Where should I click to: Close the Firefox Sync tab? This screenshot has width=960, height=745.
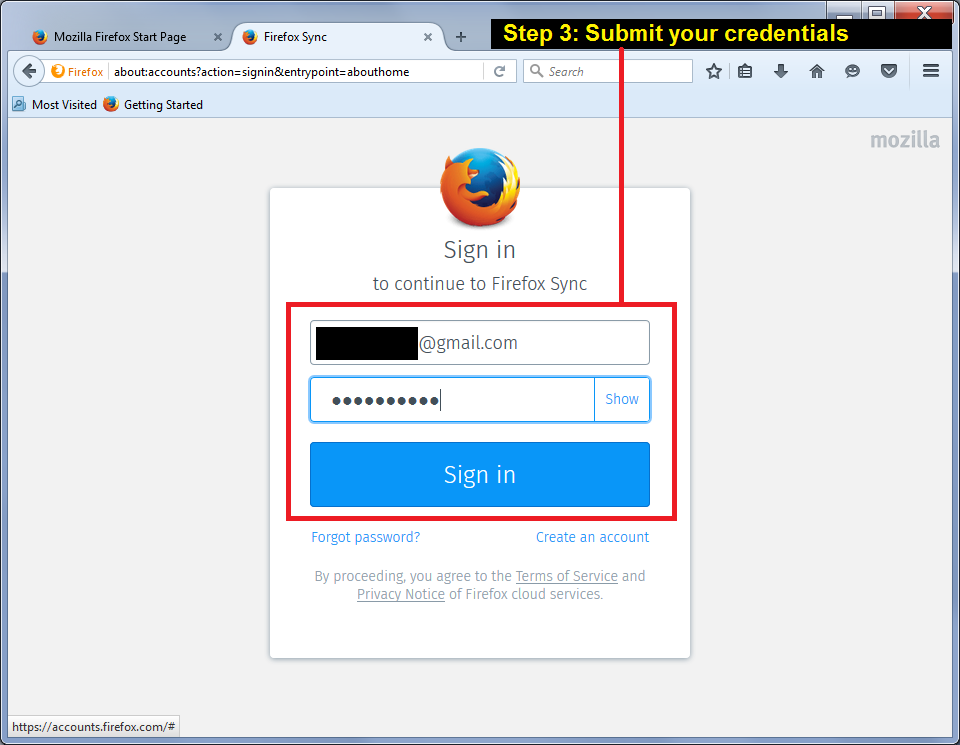(428, 37)
